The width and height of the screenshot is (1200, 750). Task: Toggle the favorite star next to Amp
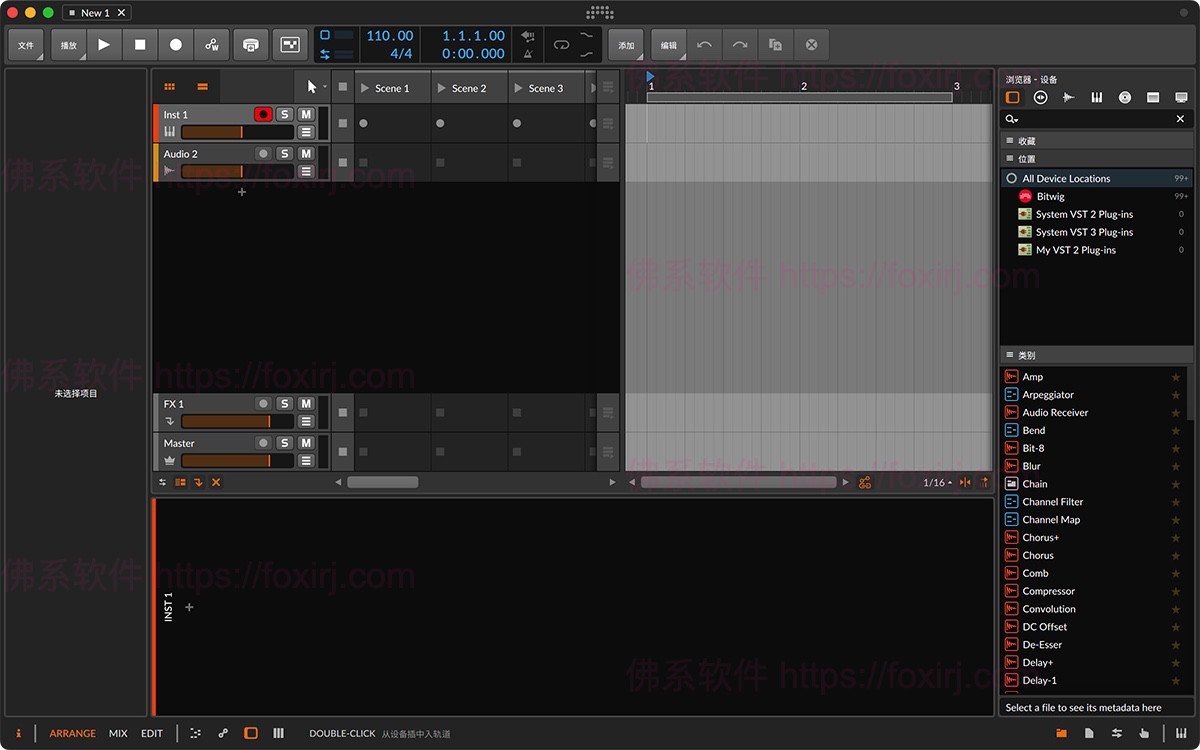(x=1176, y=377)
